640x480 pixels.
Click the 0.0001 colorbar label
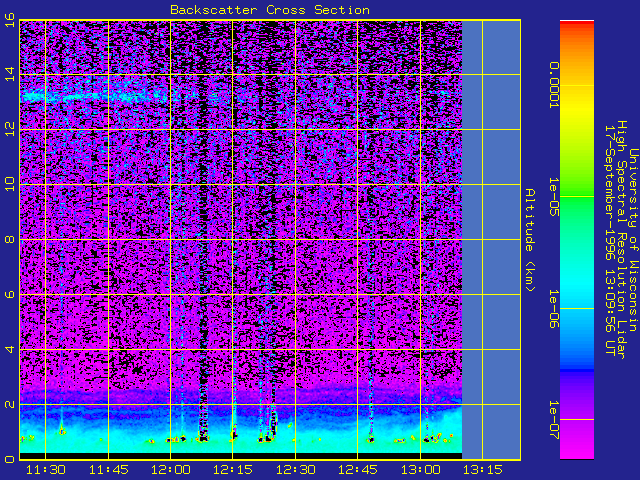click(553, 85)
